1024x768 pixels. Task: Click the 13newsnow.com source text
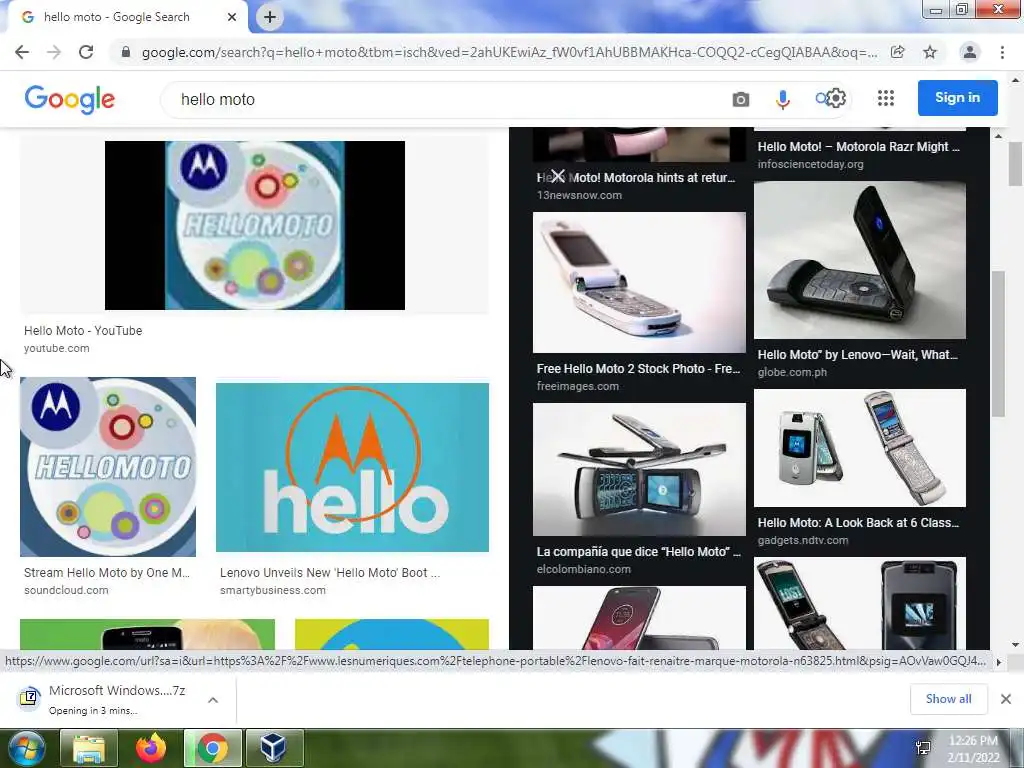579,195
